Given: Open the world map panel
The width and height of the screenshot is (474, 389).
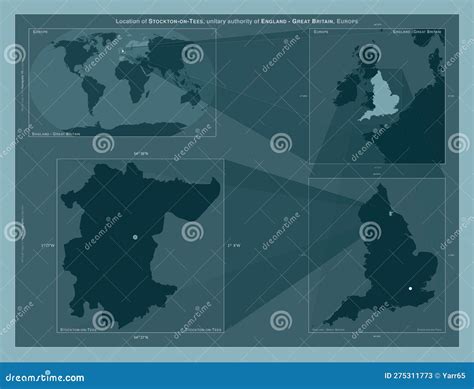Looking at the screenshot, I should click(122, 82).
